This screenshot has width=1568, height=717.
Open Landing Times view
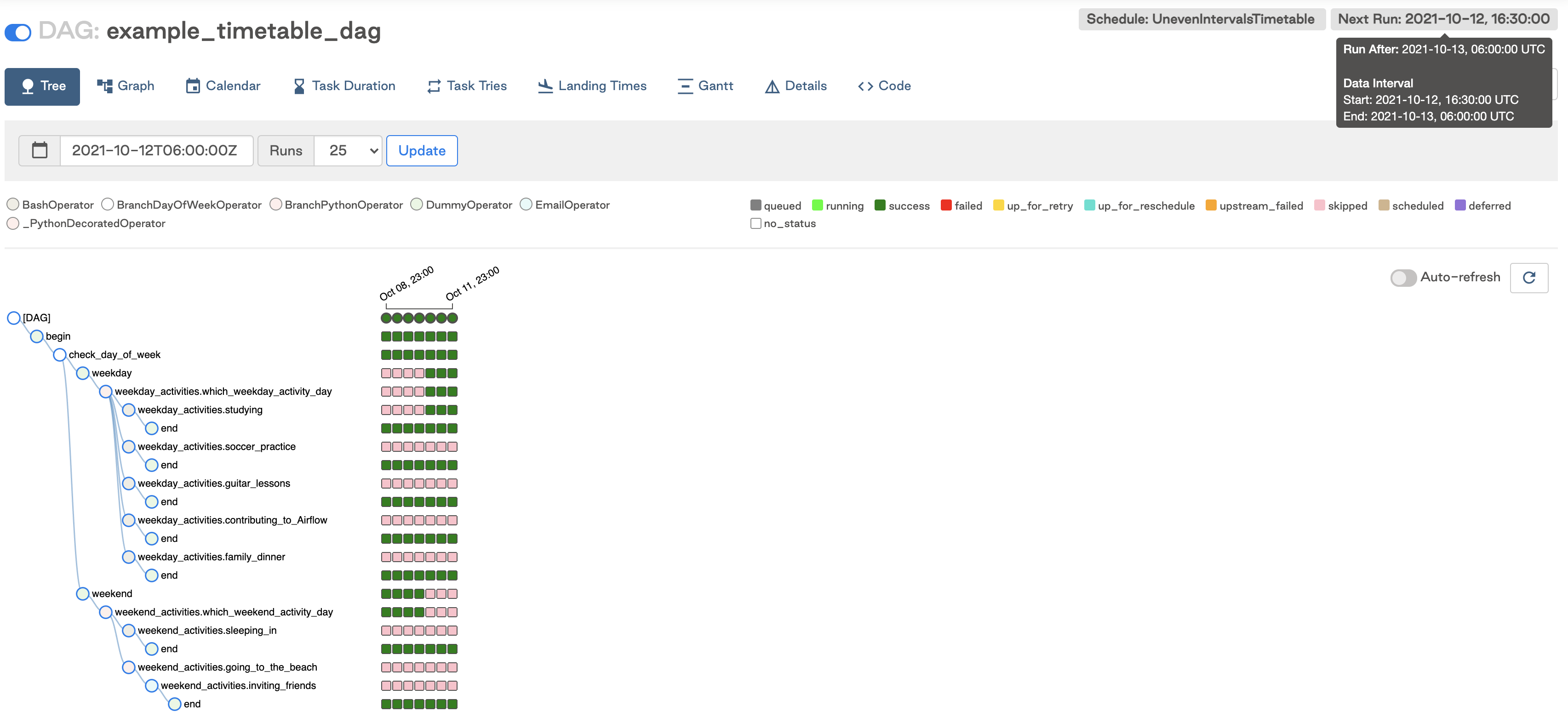click(592, 86)
